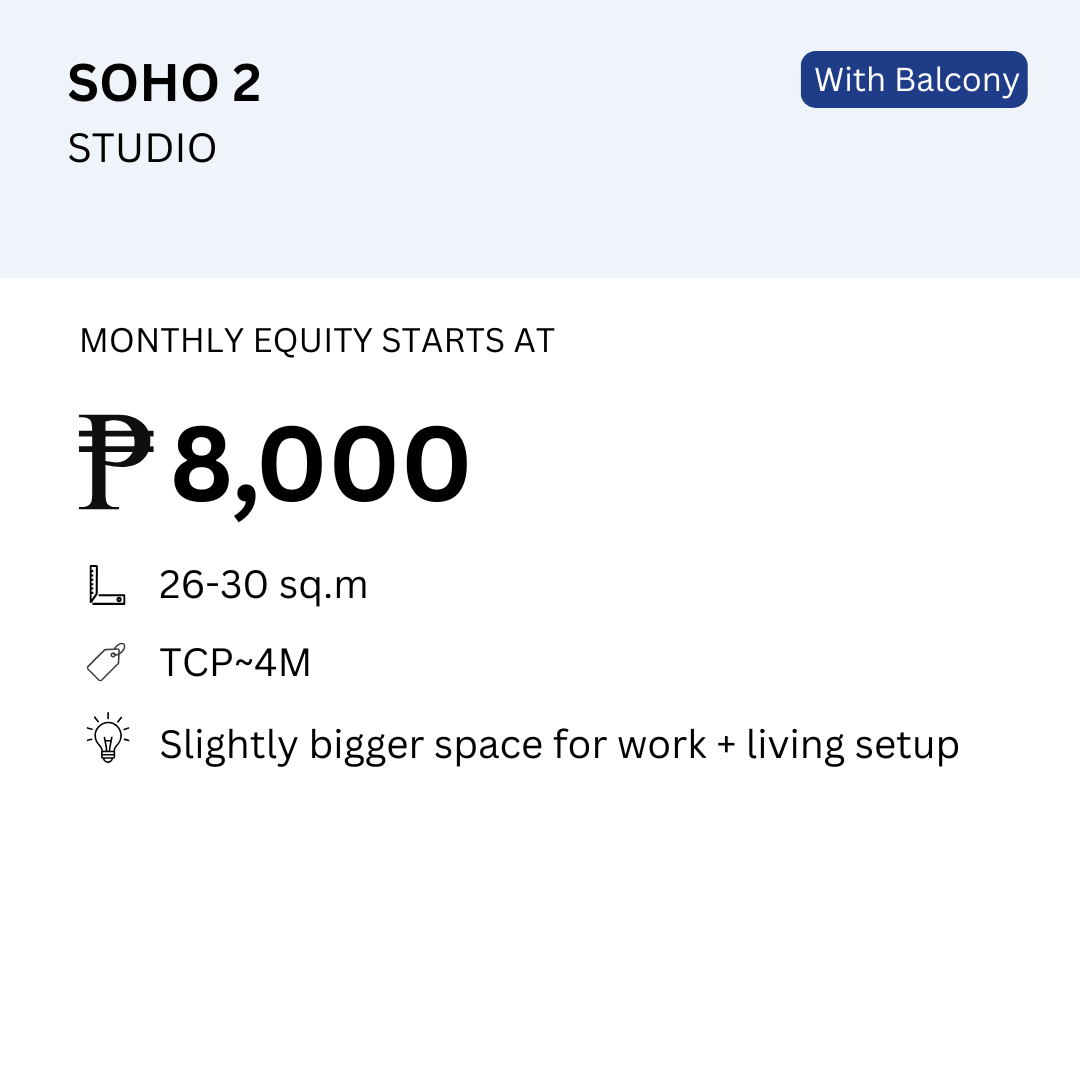The width and height of the screenshot is (1080, 1080).
Task: Click the words STARTS AT
Action: (x=468, y=341)
